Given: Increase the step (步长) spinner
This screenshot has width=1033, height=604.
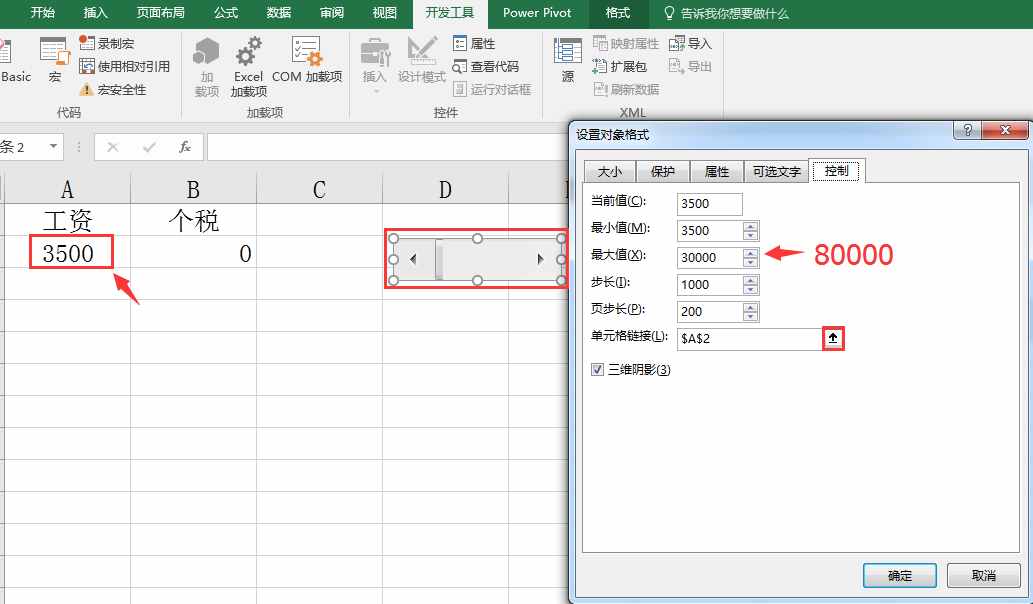Looking at the screenshot, I should coord(750,280).
